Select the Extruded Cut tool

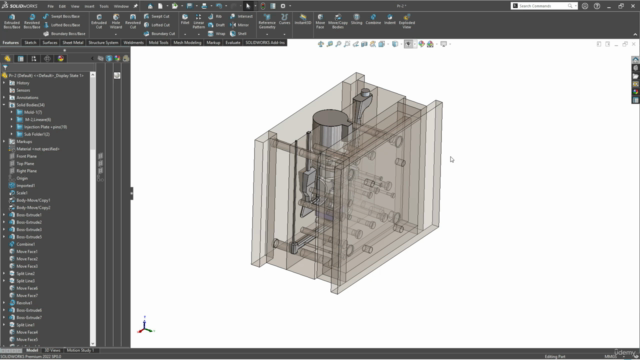[99, 21]
